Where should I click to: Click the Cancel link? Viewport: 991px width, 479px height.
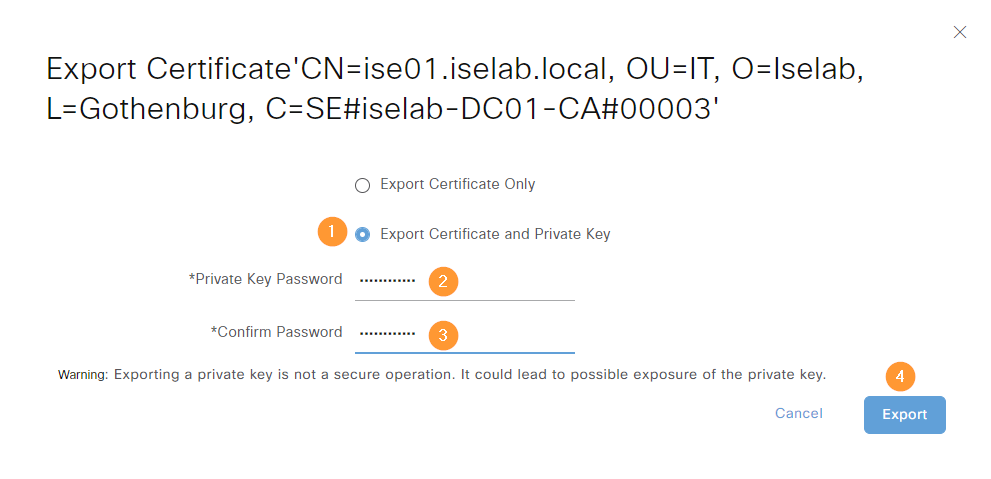click(799, 413)
